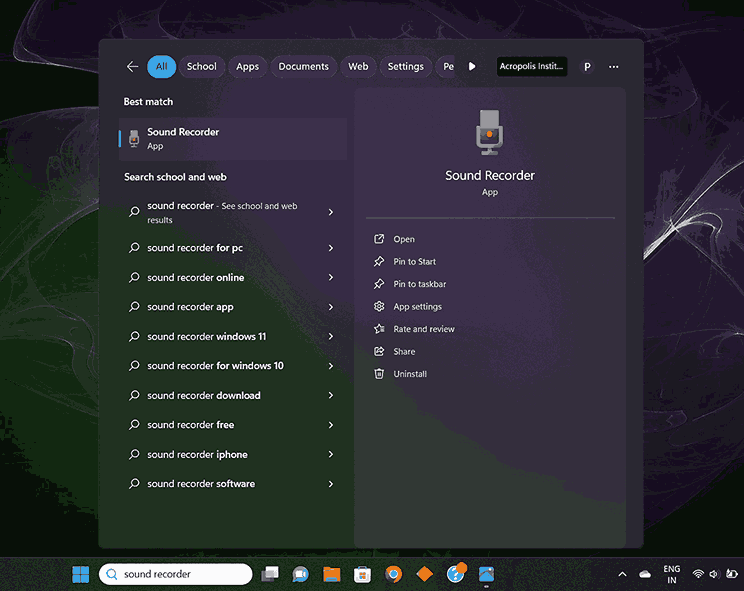The width and height of the screenshot is (744, 591).
Task: Expand chevron beside 'sound recorder iphone'
Action: coord(331,454)
